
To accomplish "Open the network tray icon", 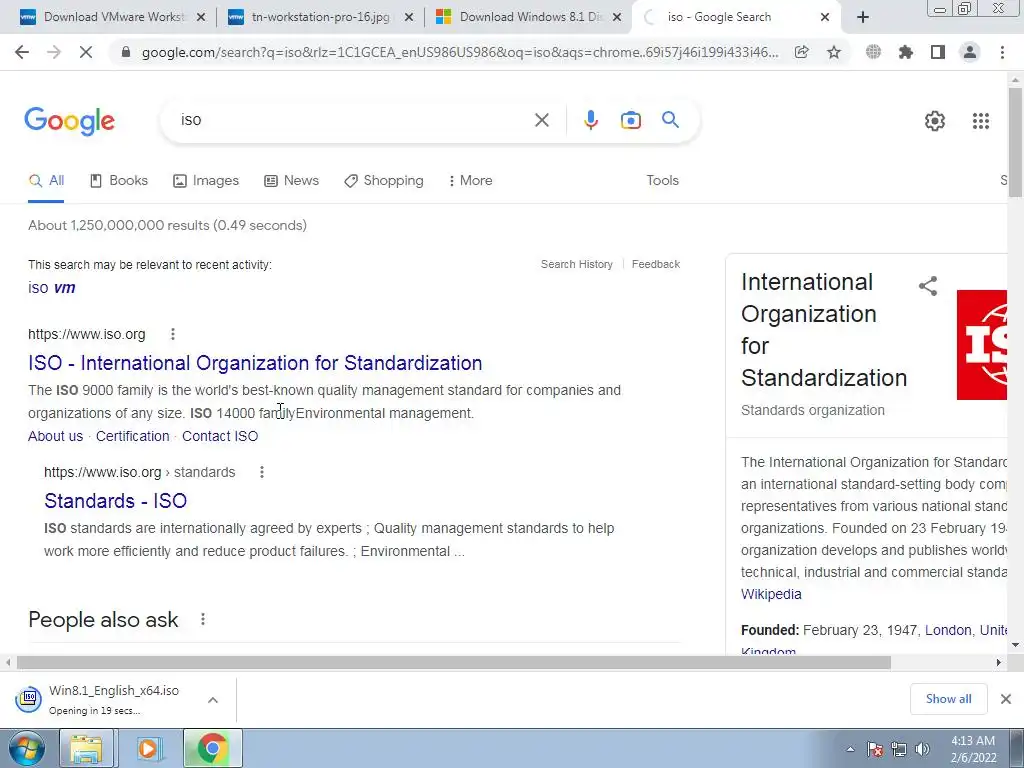I will (899, 749).
